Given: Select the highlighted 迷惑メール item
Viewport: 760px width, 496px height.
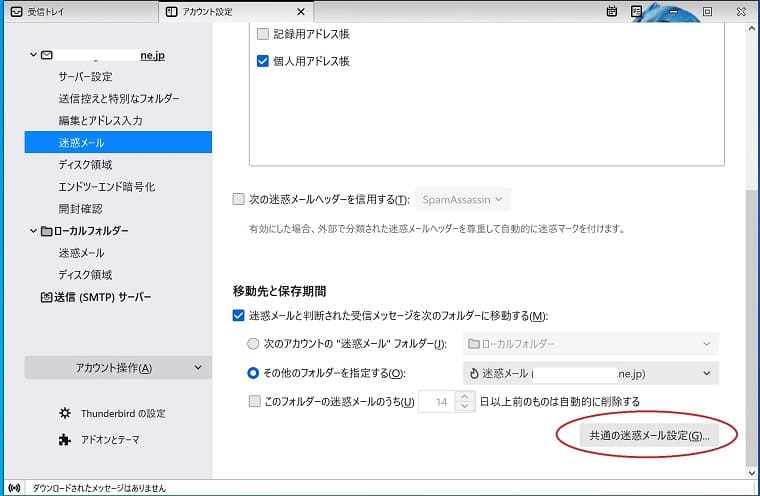Looking at the screenshot, I should coord(118,142).
